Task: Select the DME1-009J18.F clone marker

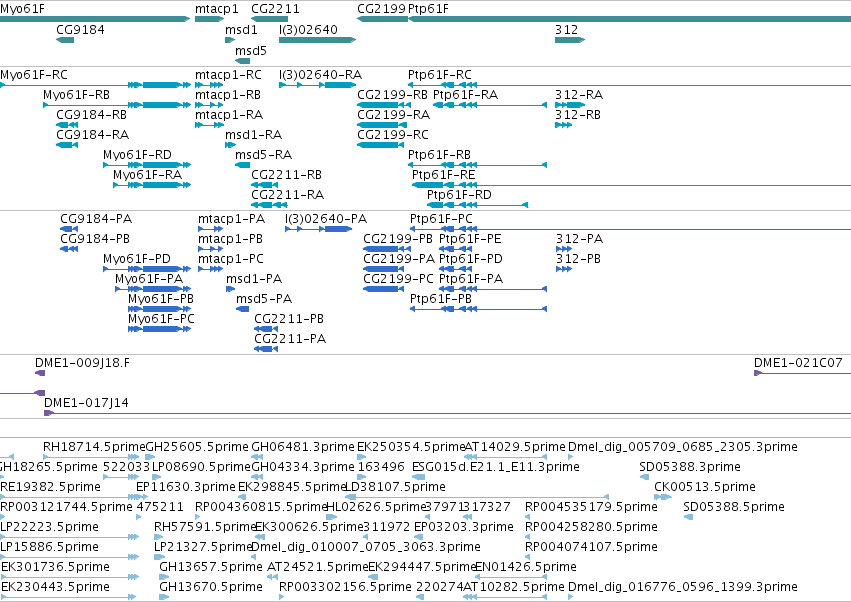Action: coord(40,373)
